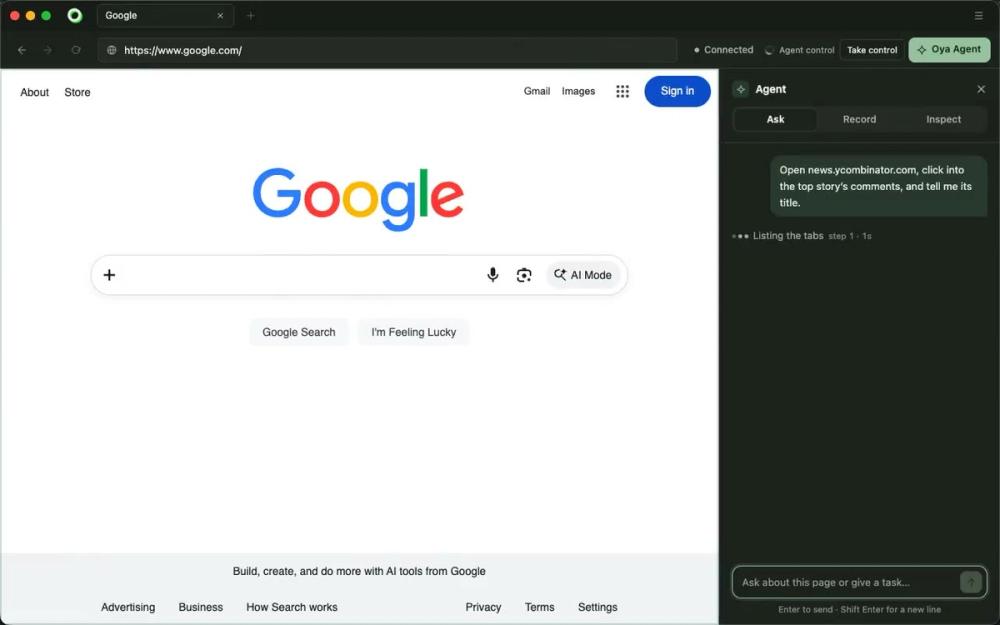The image size is (1000, 625).
Task: Click the Google Search button
Action: (x=298, y=332)
